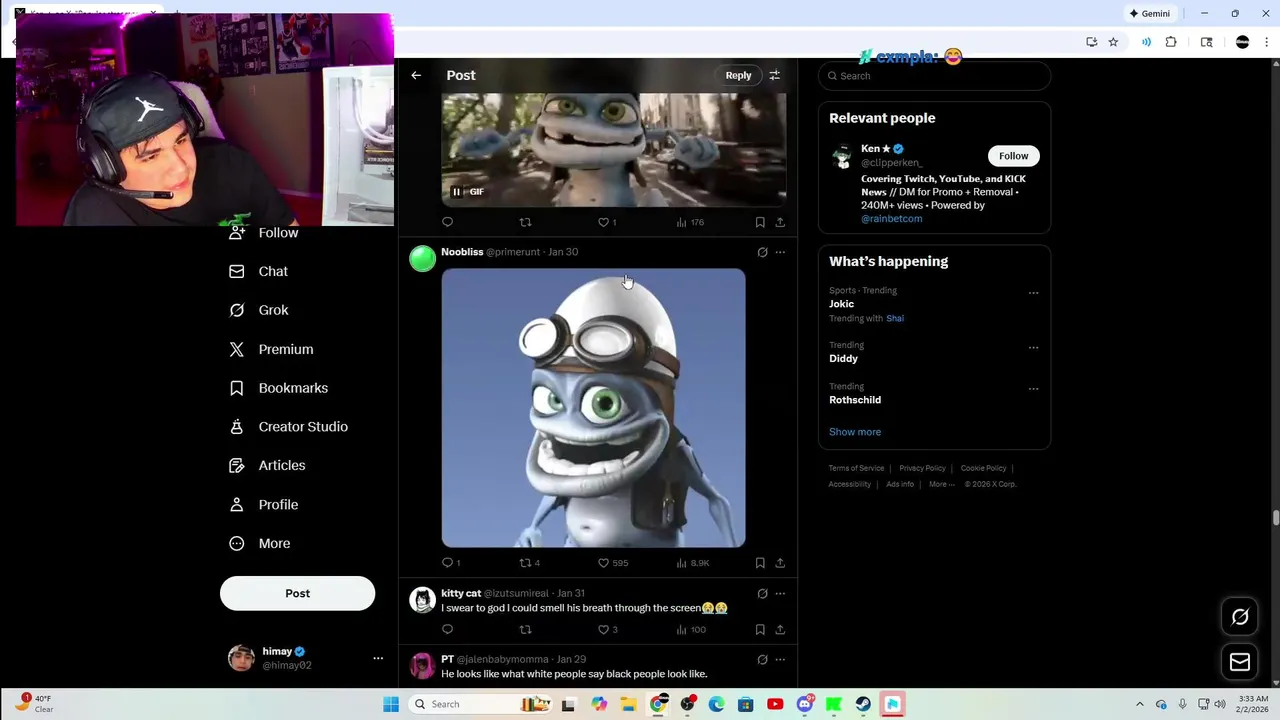This screenshot has width=1280, height=720.
Task: Open Chrome three-dot menu
Action: click(1267, 42)
